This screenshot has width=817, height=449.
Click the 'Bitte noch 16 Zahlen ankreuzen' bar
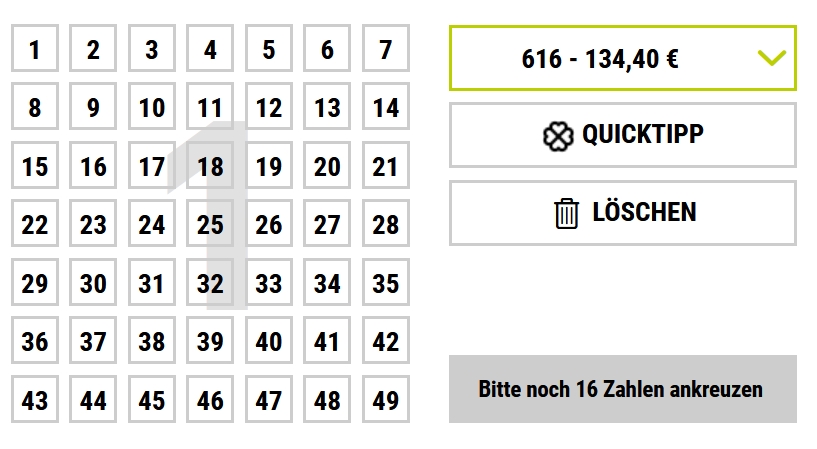pos(623,389)
